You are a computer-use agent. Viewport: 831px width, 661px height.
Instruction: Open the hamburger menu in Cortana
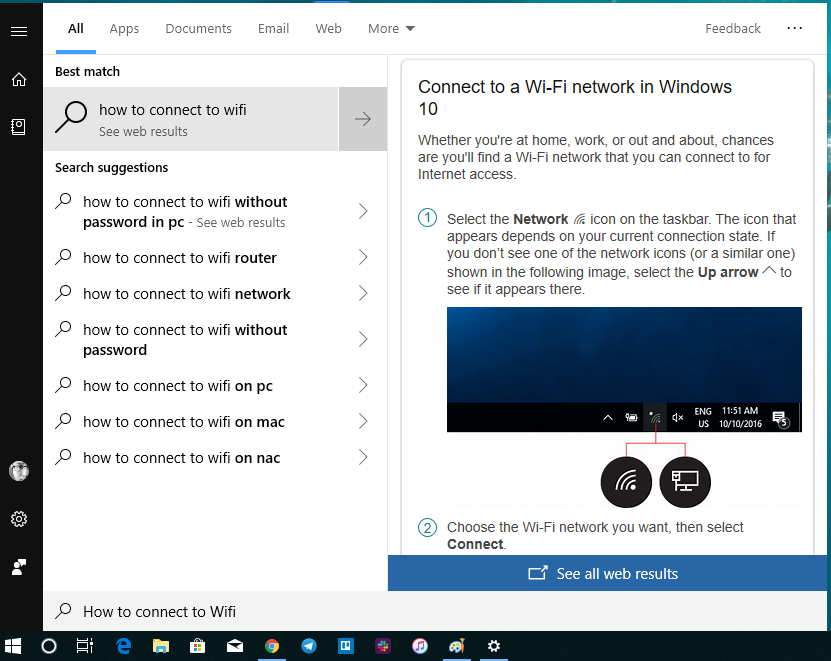tap(18, 29)
